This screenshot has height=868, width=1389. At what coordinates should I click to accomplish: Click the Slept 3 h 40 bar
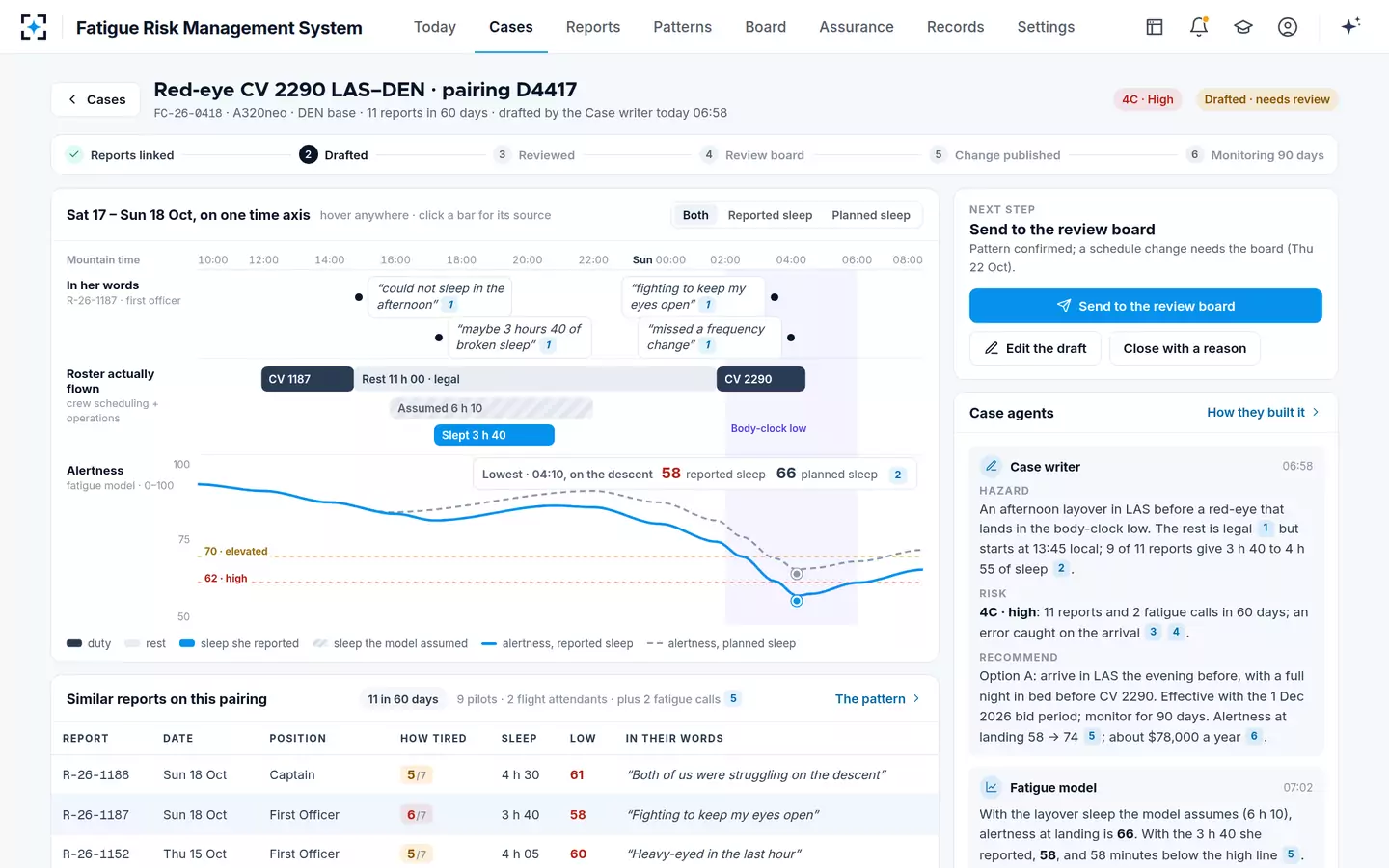[x=494, y=435]
